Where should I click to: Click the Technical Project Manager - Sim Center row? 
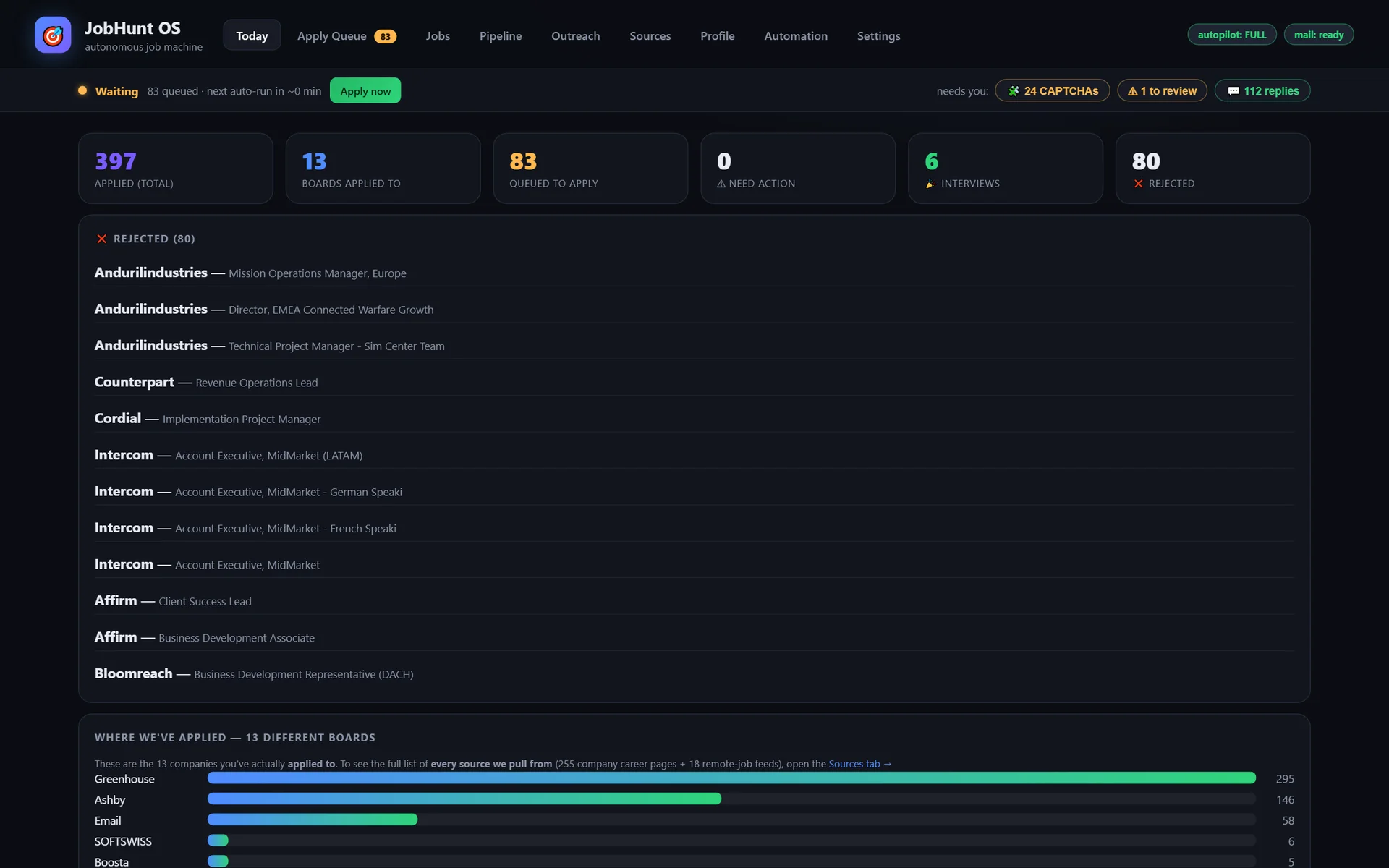click(x=694, y=346)
